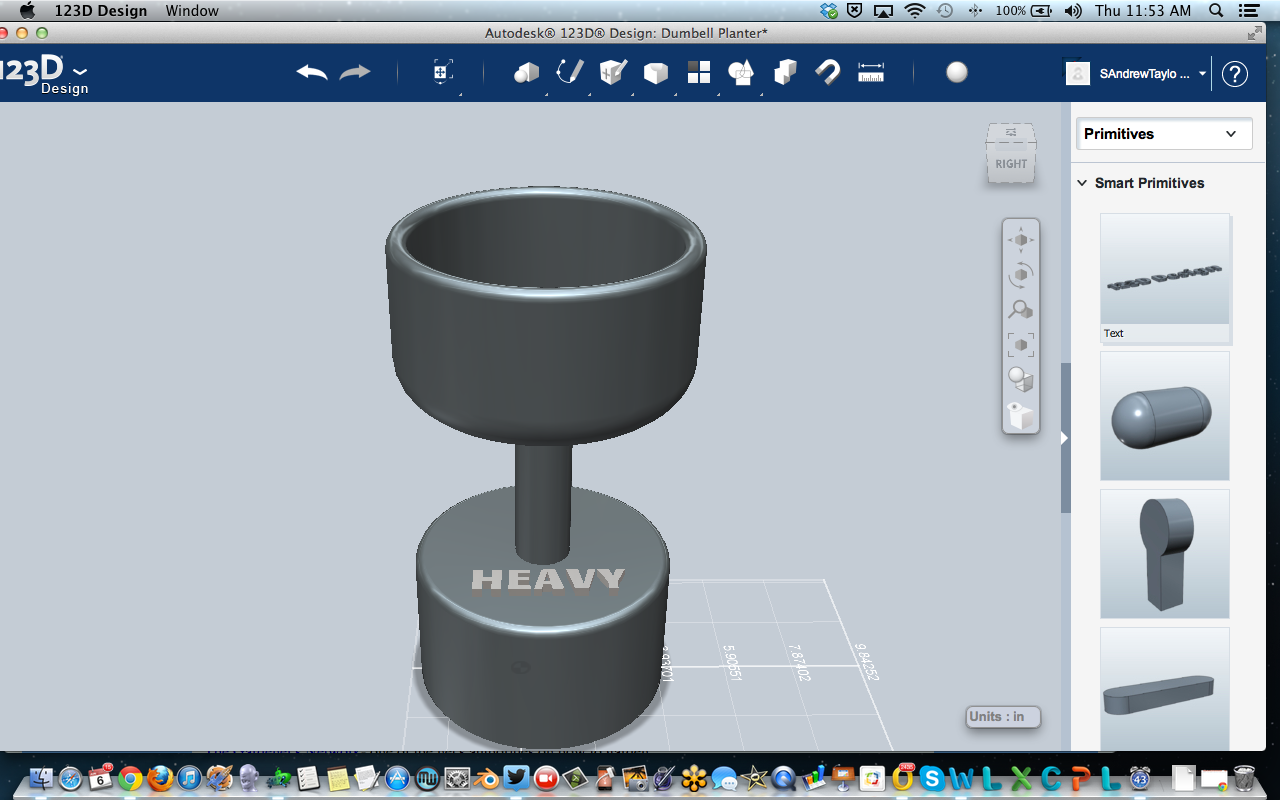Screen dimensions: 1280x800
Task: Click the Thu 11:53 AM clock
Action: coord(1143,11)
